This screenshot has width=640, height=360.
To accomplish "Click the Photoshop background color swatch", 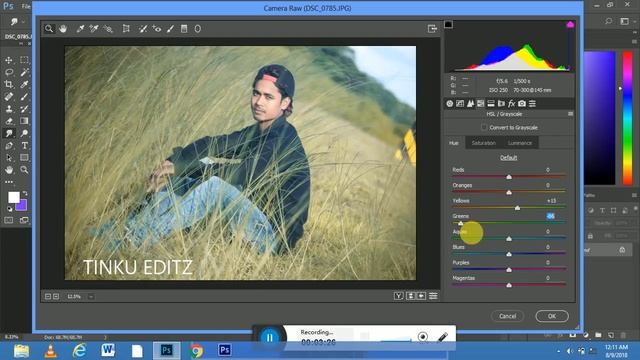I will 23,206.
